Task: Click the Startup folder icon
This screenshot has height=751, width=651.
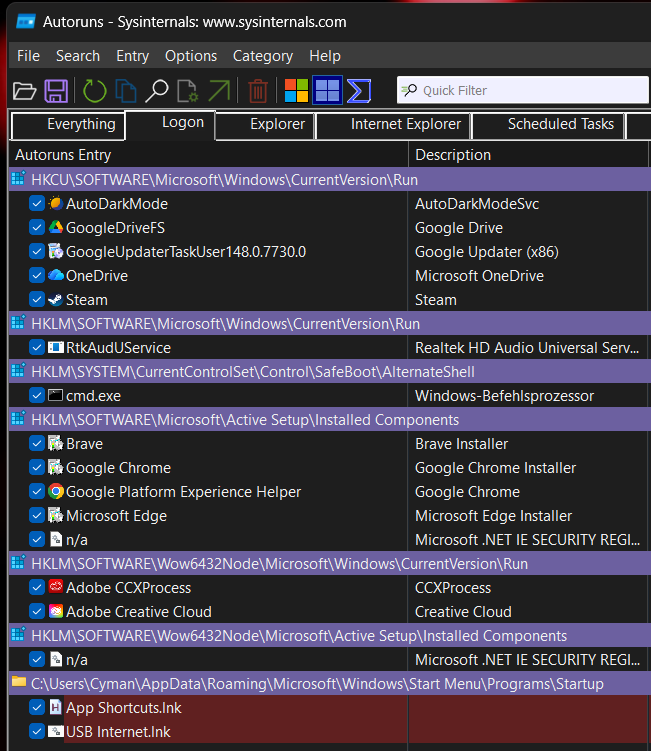Action: [x=19, y=682]
